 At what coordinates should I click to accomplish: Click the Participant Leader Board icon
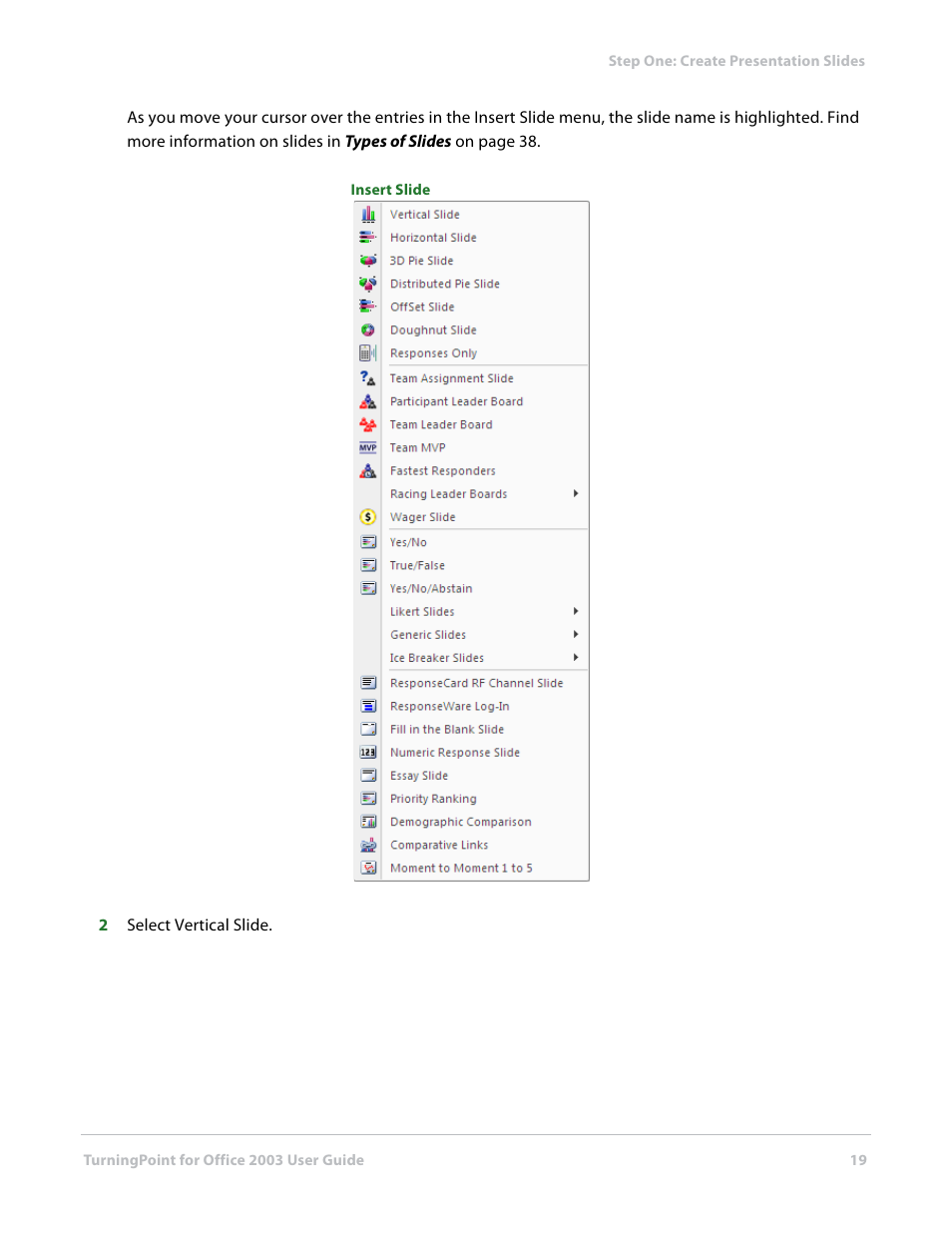click(x=368, y=401)
